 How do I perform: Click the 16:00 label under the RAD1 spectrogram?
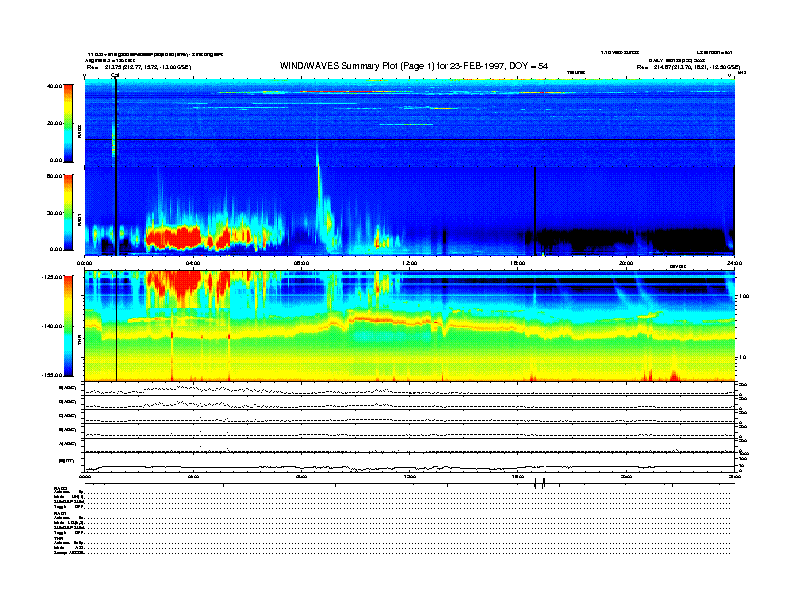pos(518,263)
